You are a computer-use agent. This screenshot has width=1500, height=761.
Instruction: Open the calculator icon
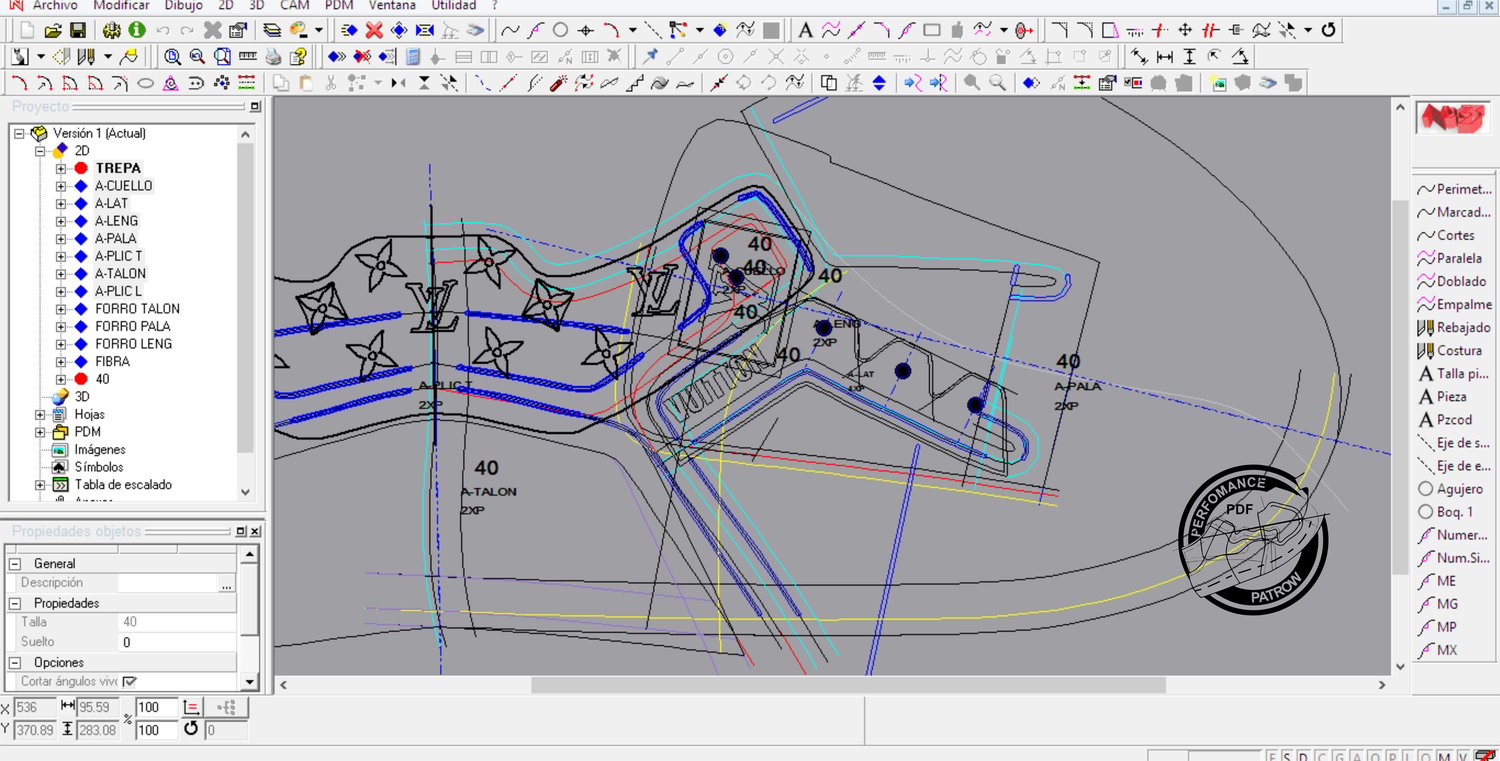(x=413, y=56)
